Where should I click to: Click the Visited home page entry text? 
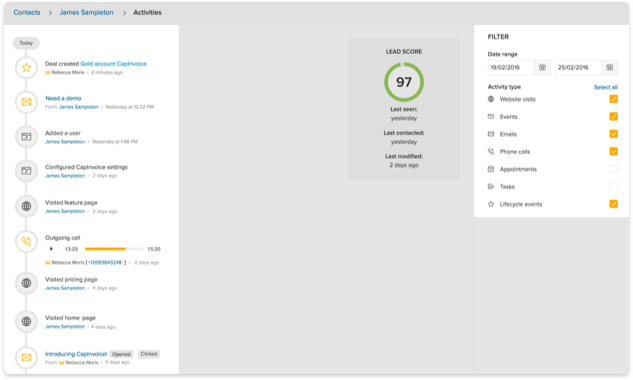pos(70,318)
